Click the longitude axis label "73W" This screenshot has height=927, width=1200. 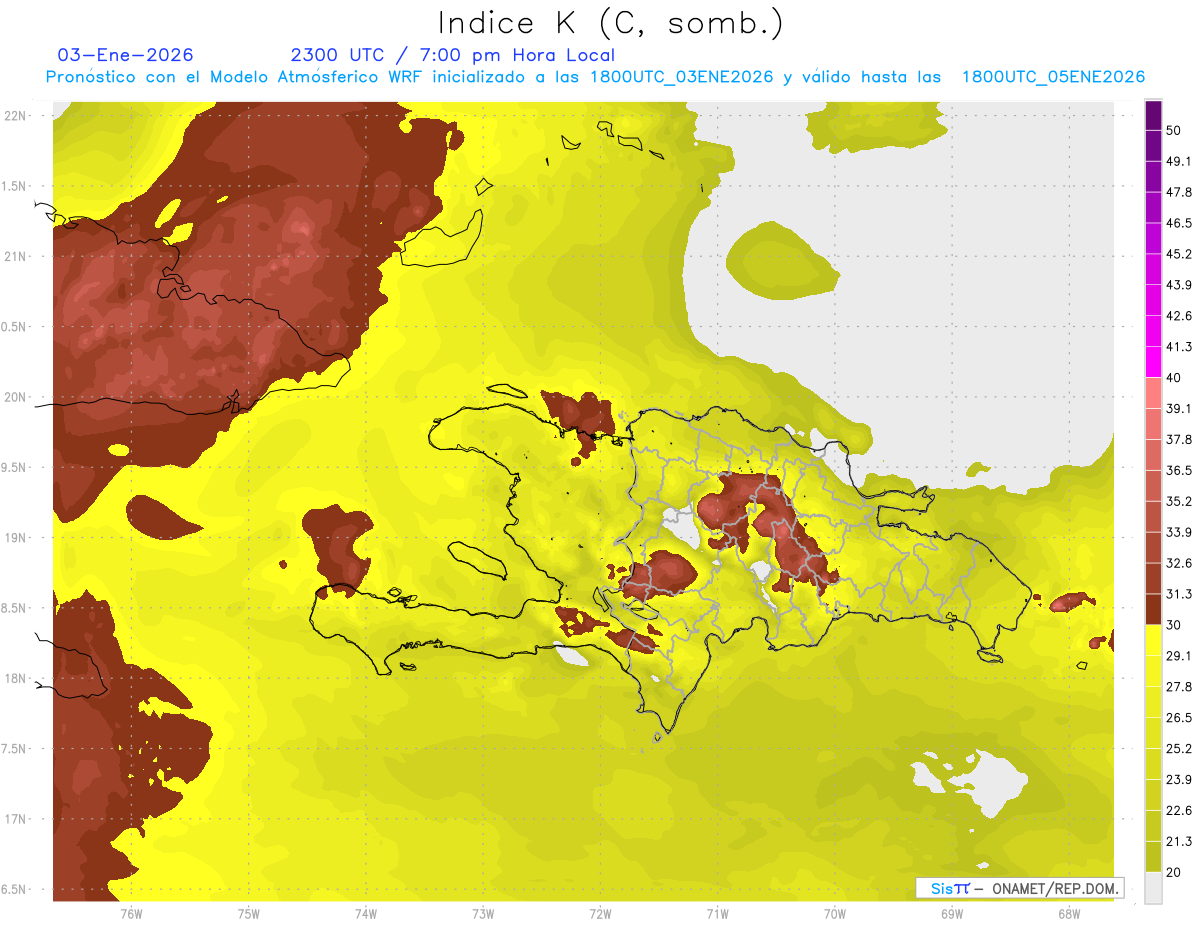[x=483, y=913]
